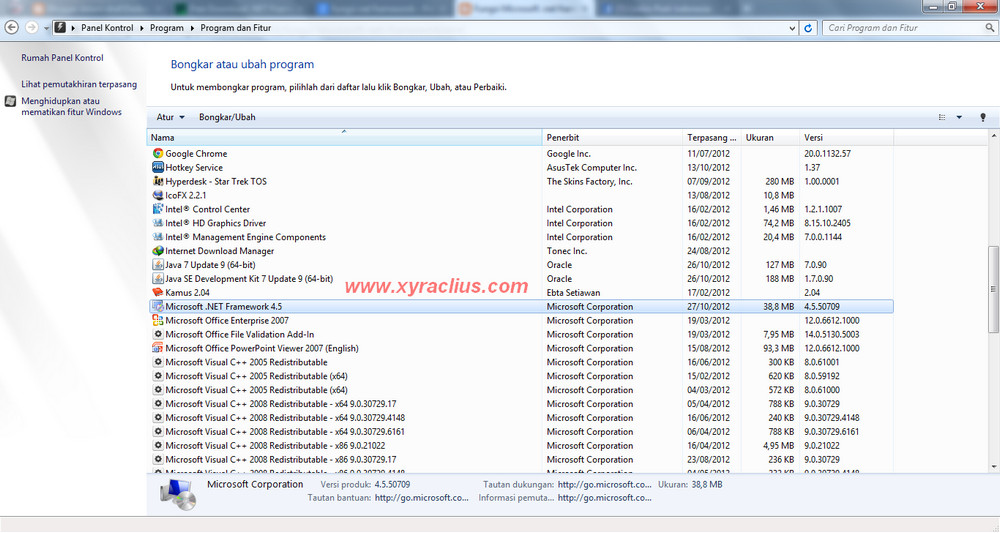Click the Hotkey Service icon
The width and height of the screenshot is (1000, 533).
158,168
